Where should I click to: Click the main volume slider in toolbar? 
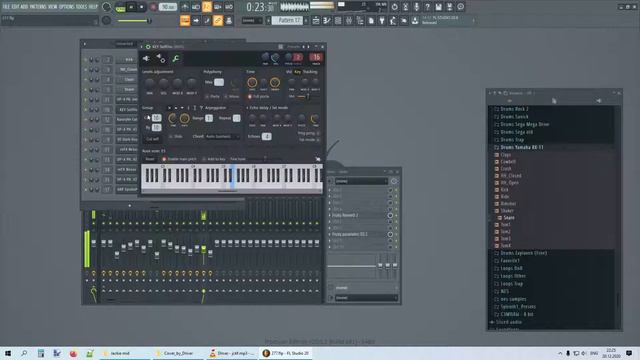pos(134,20)
